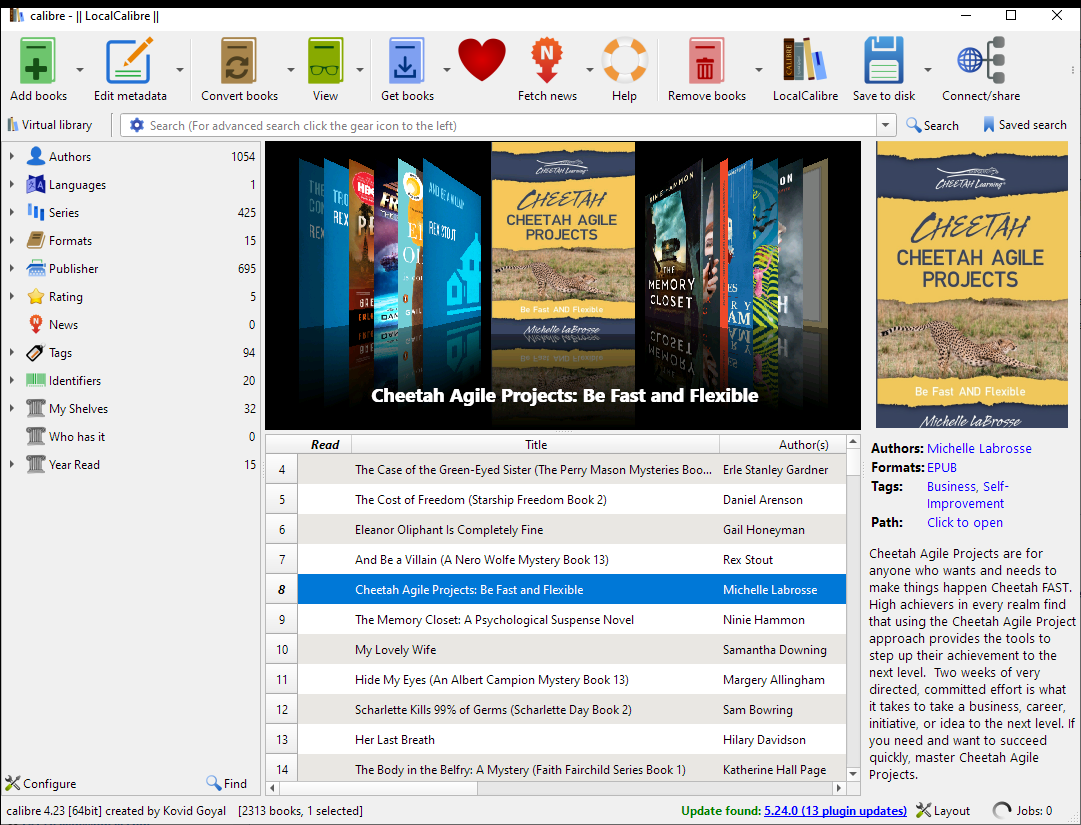This screenshot has height=825, width=1081.
Task: Click the Business tag link
Action: point(951,487)
